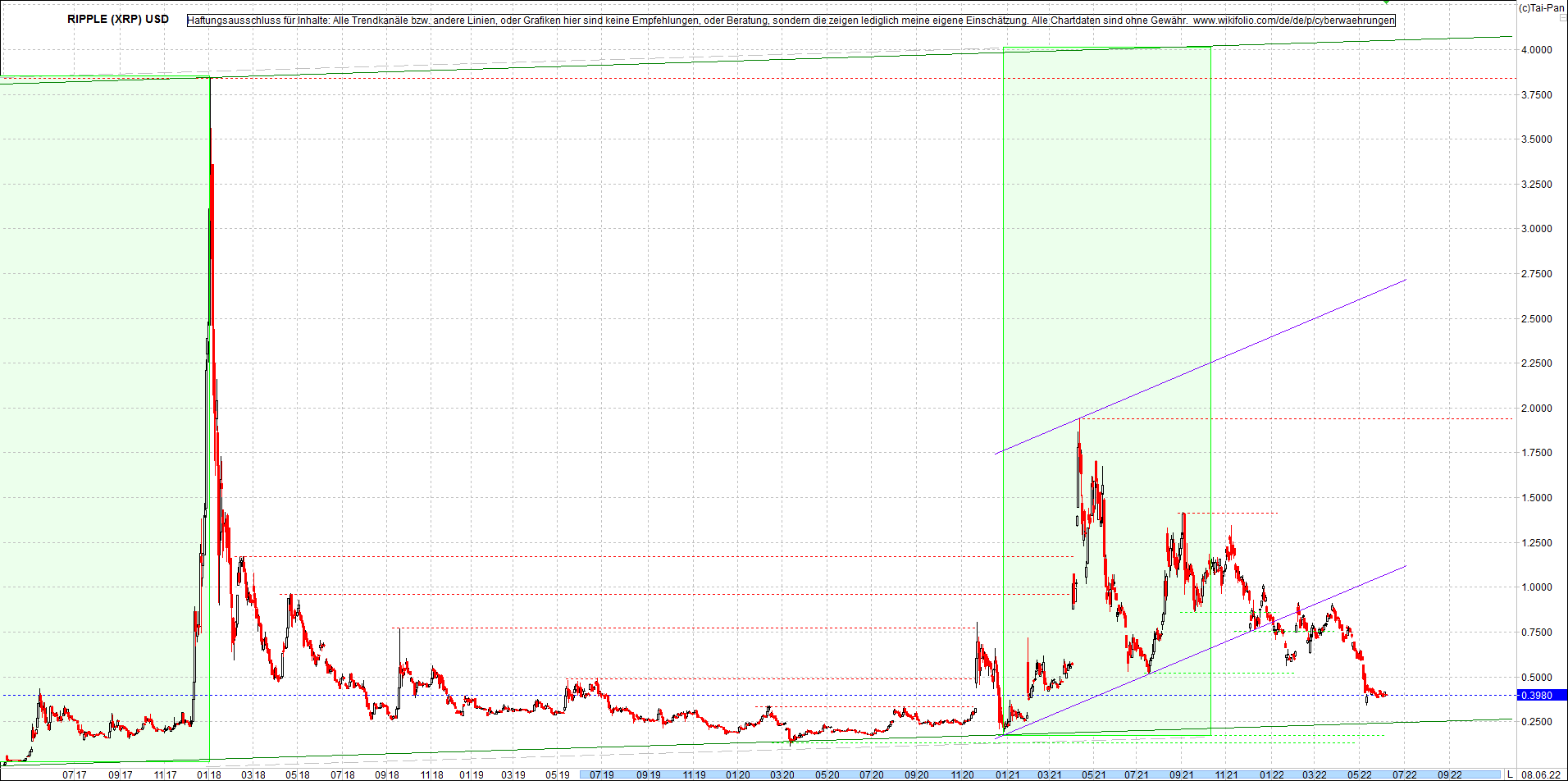Image resolution: width=1568 pixels, height=781 pixels.
Task: Click the 2.2500 price axis label
Action: click(1537, 363)
